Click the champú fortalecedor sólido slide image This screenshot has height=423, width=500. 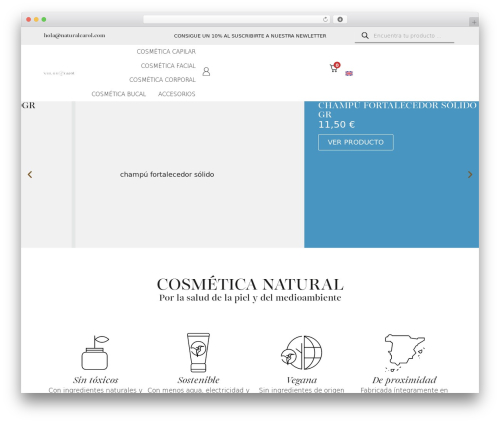click(x=167, y=174)
